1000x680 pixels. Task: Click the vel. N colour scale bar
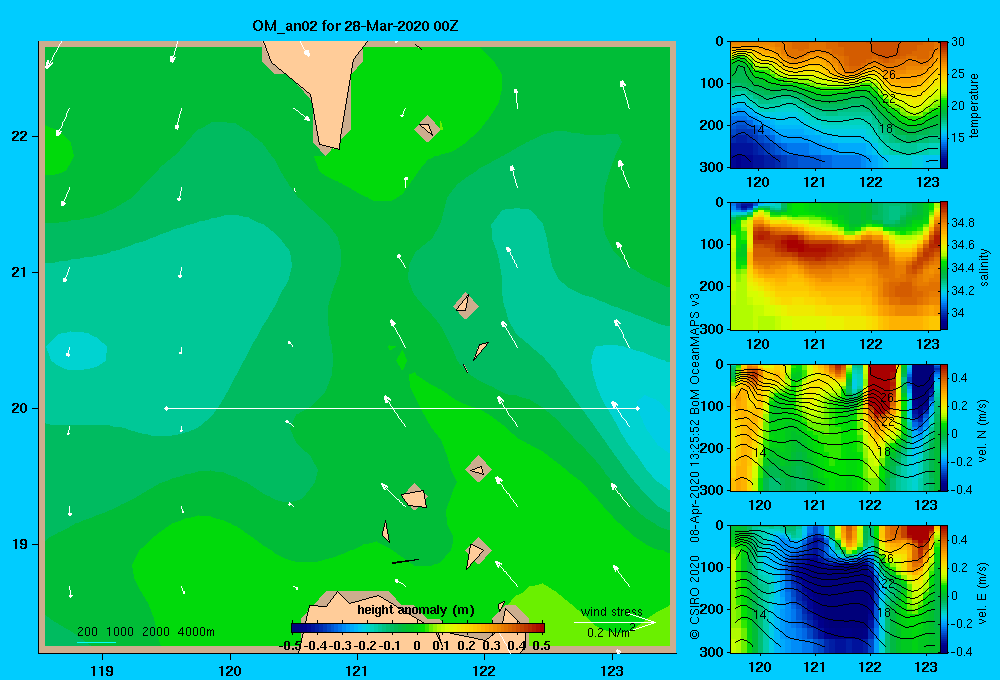(x=944, y=427)
